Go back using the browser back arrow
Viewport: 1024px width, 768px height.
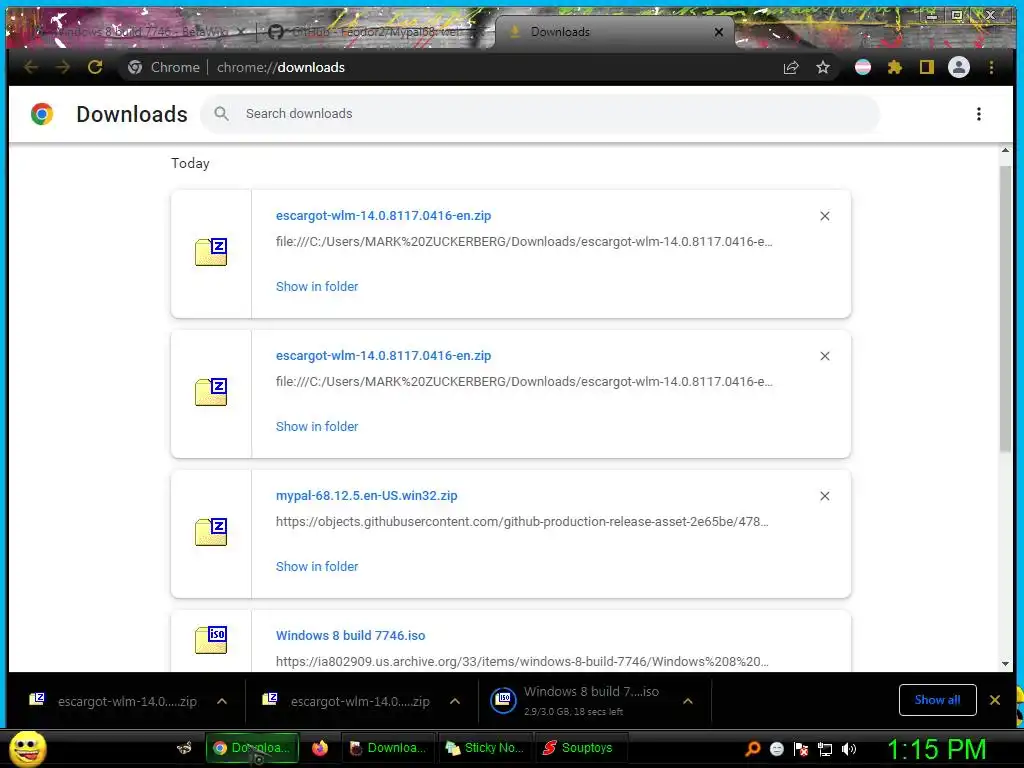coord(31,67)
